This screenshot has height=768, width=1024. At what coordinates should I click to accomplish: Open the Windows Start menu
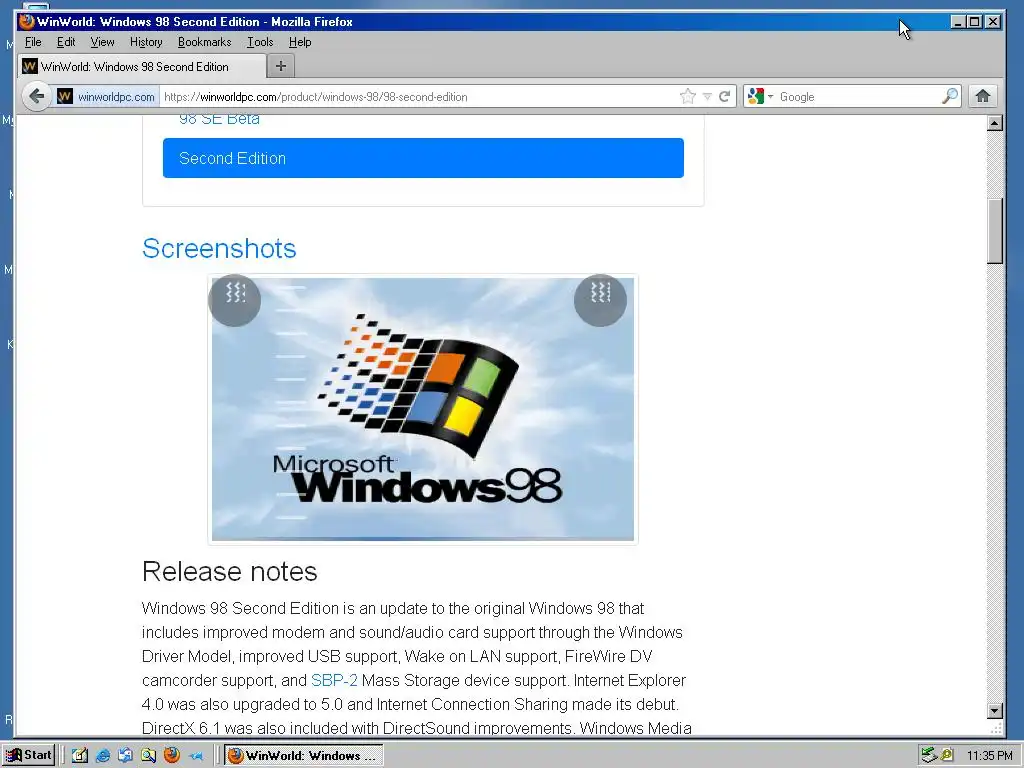(x=28, y=755)
